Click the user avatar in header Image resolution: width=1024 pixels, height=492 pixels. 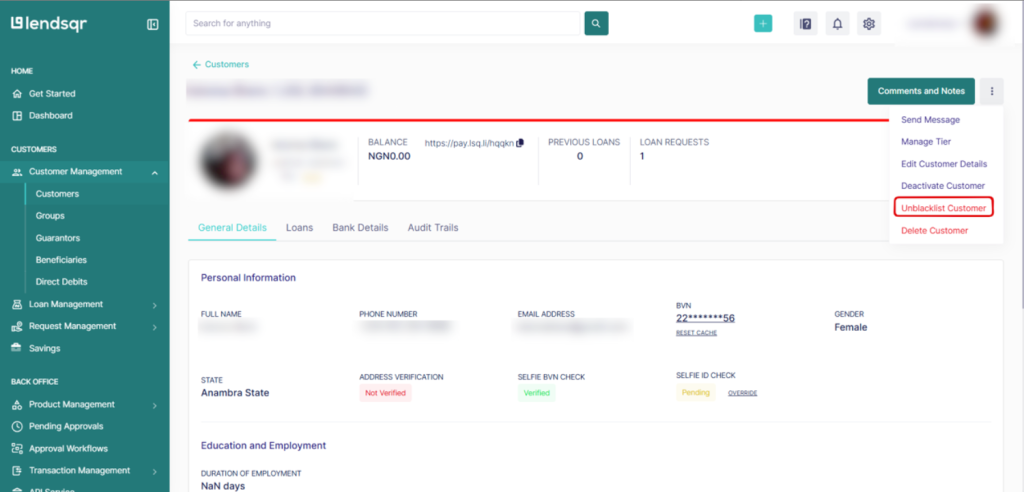pos(985,24)
